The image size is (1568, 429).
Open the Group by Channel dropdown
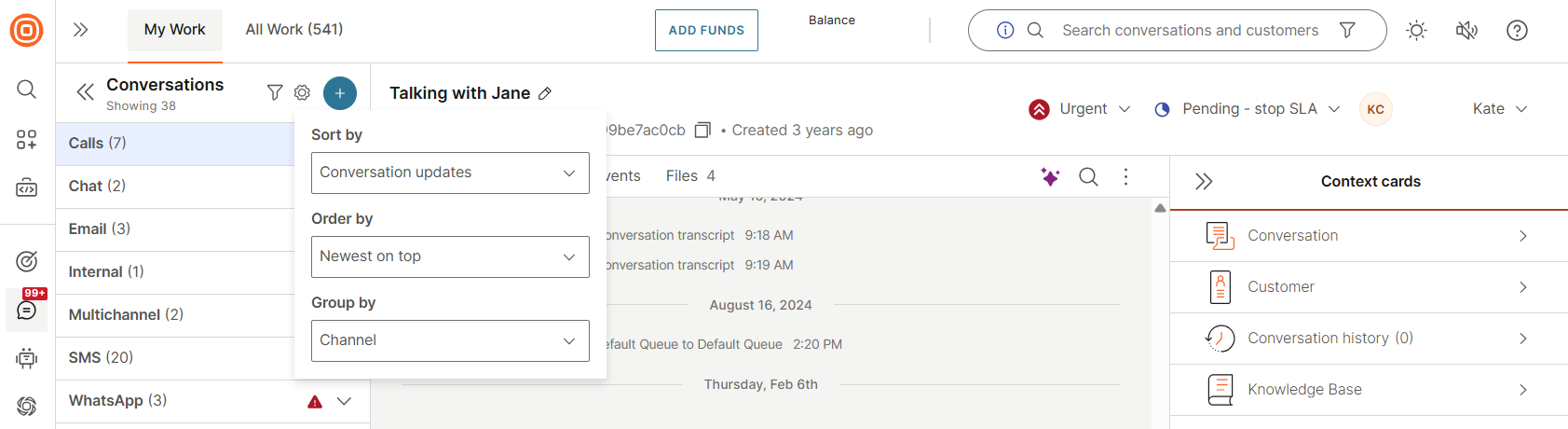pos(450,340)
